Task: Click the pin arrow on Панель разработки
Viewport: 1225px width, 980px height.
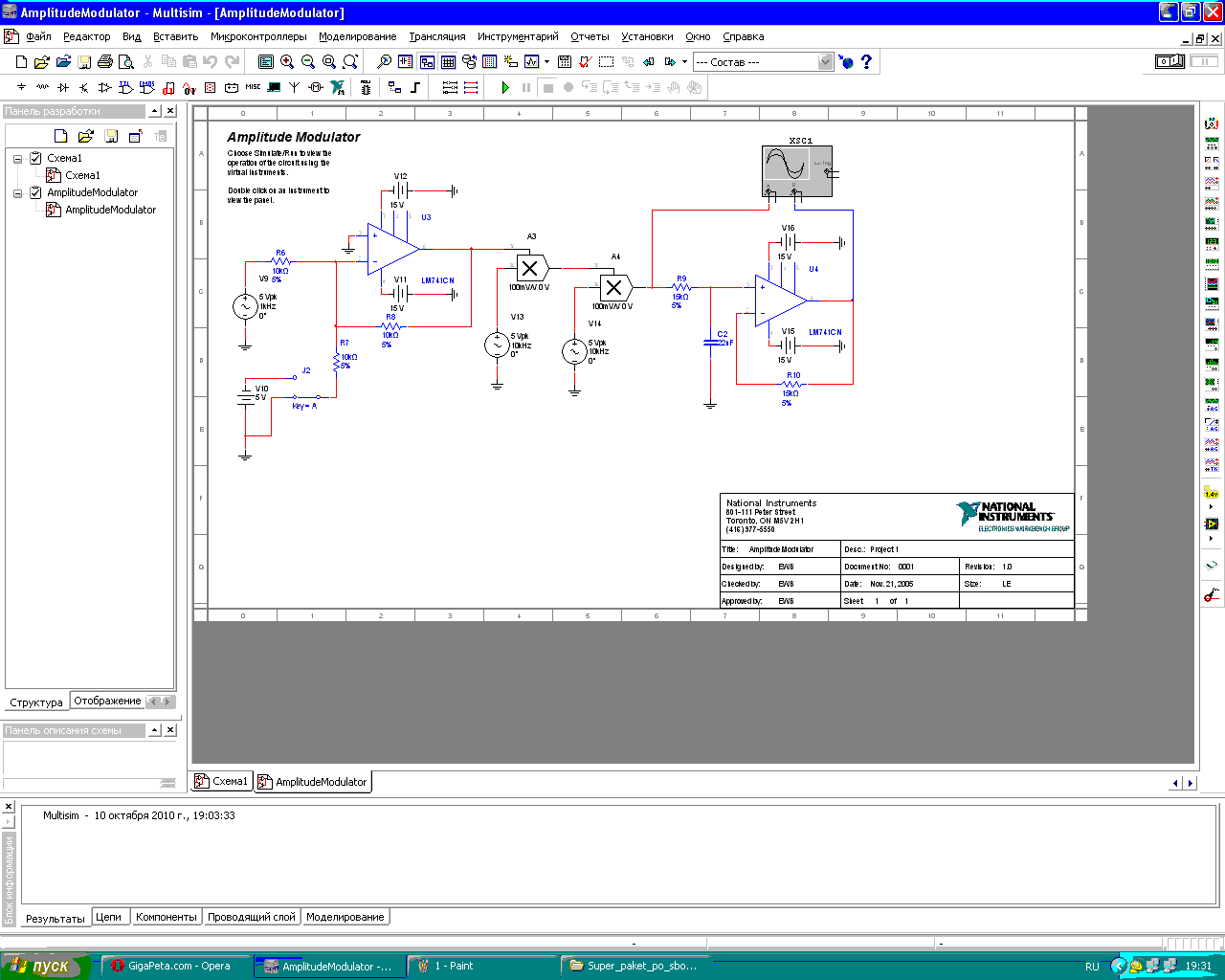Action: (x=154, y=111)
